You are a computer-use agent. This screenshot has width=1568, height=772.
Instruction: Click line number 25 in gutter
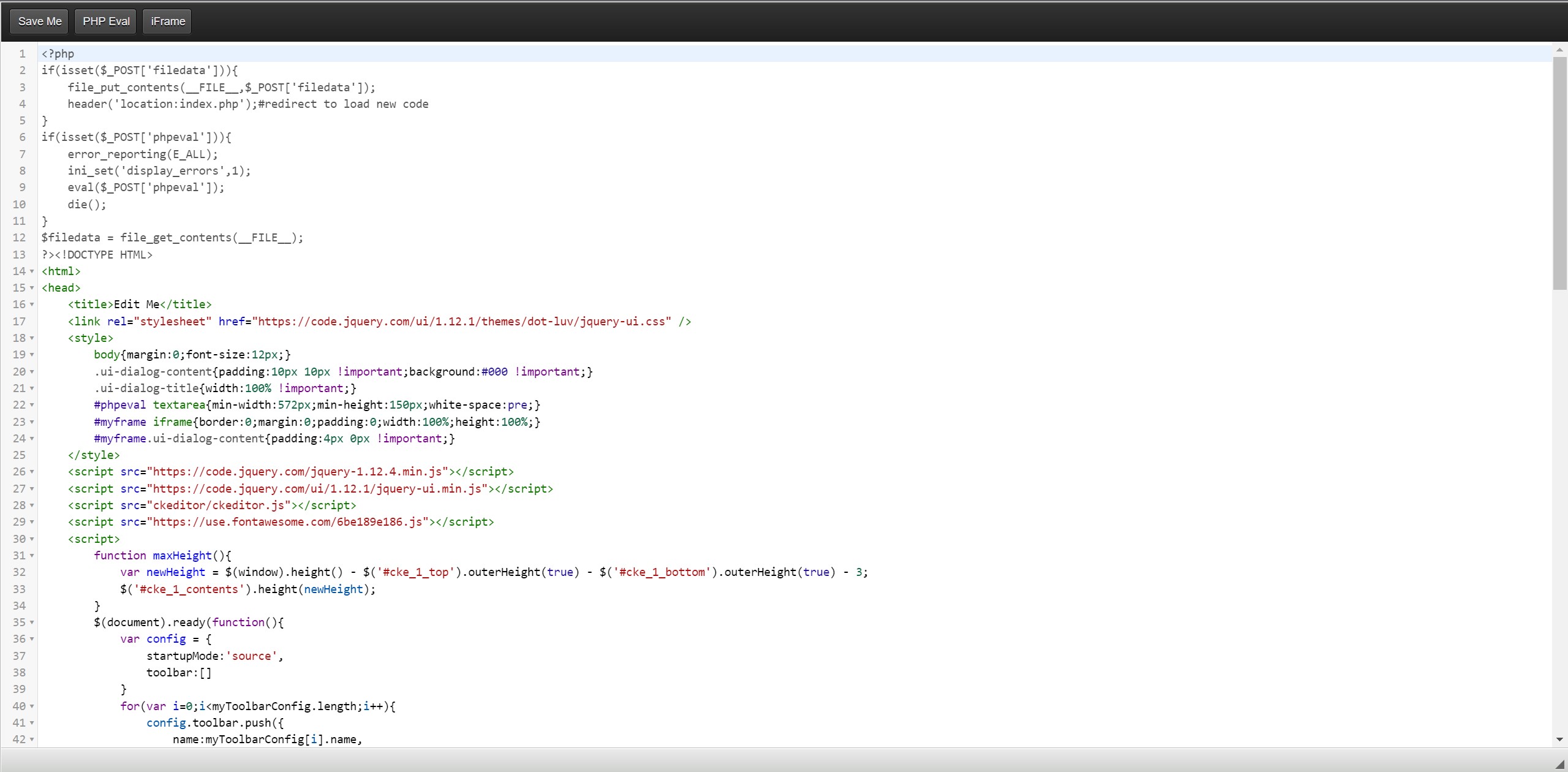19,455
